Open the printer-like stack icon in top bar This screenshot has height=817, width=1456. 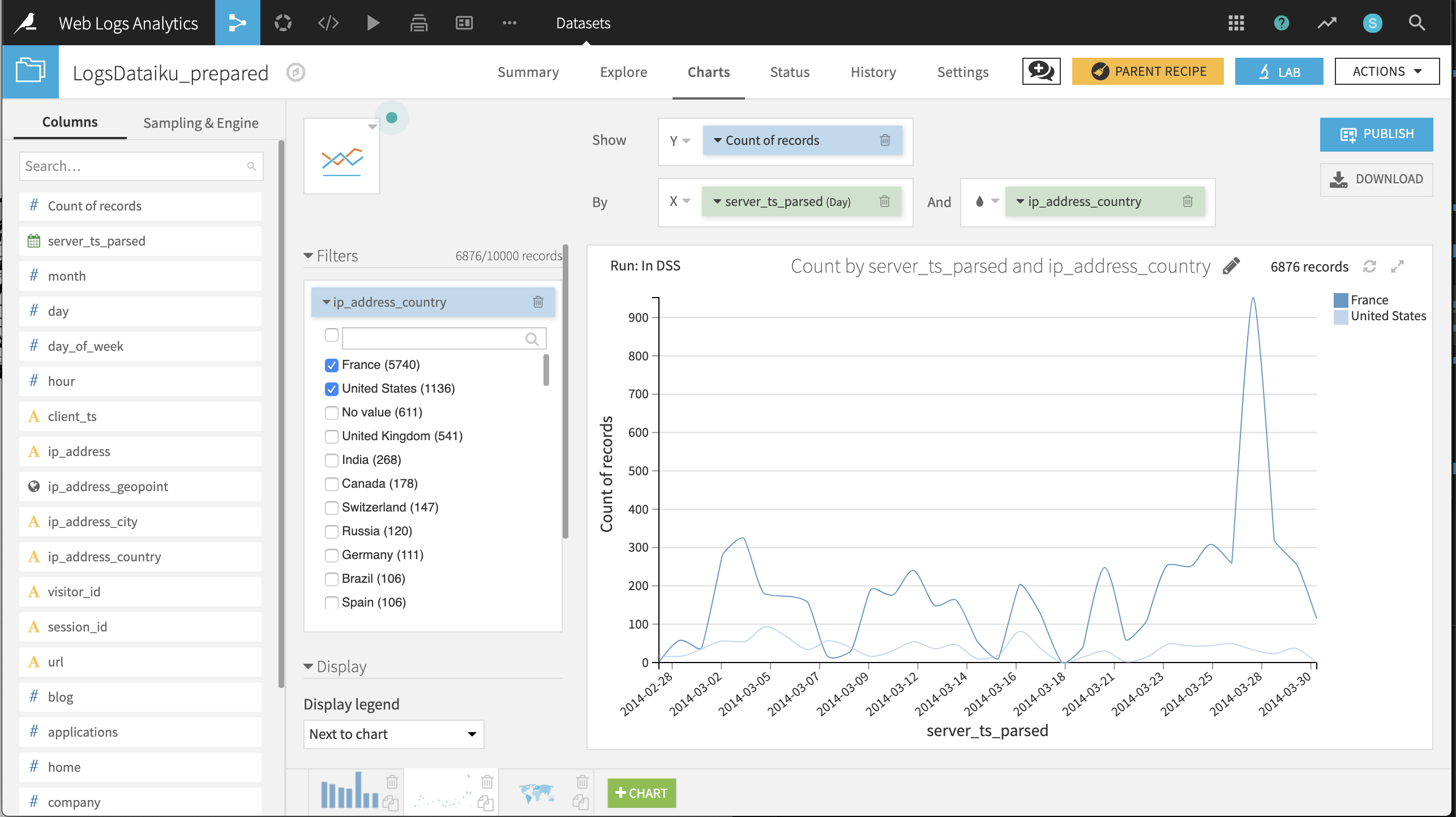[x=419, y=23]
